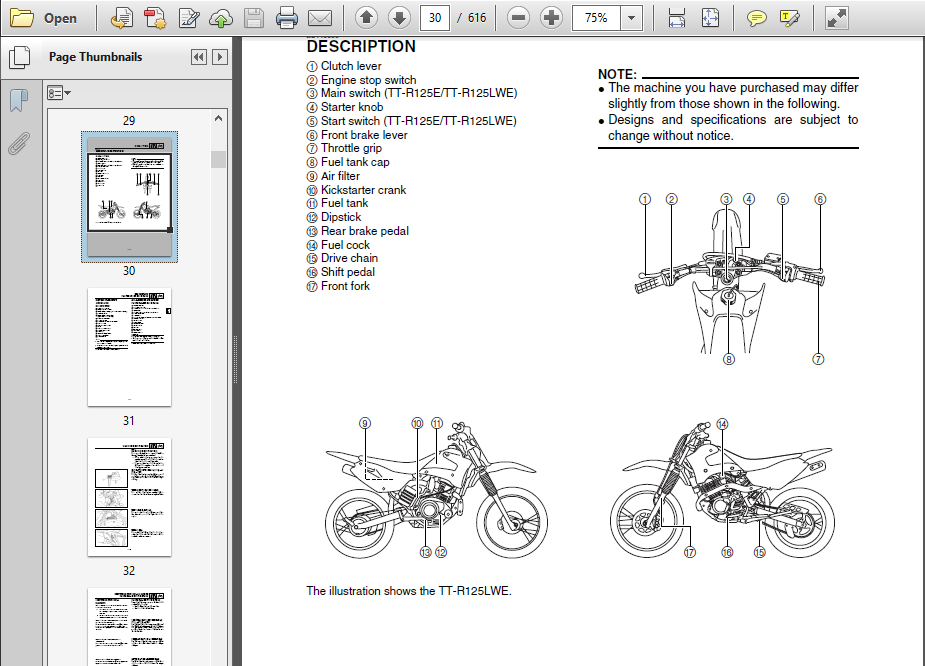Send file by email envelope icon
This screenshot has width=925, height=666.
click(x=320, y=18)
